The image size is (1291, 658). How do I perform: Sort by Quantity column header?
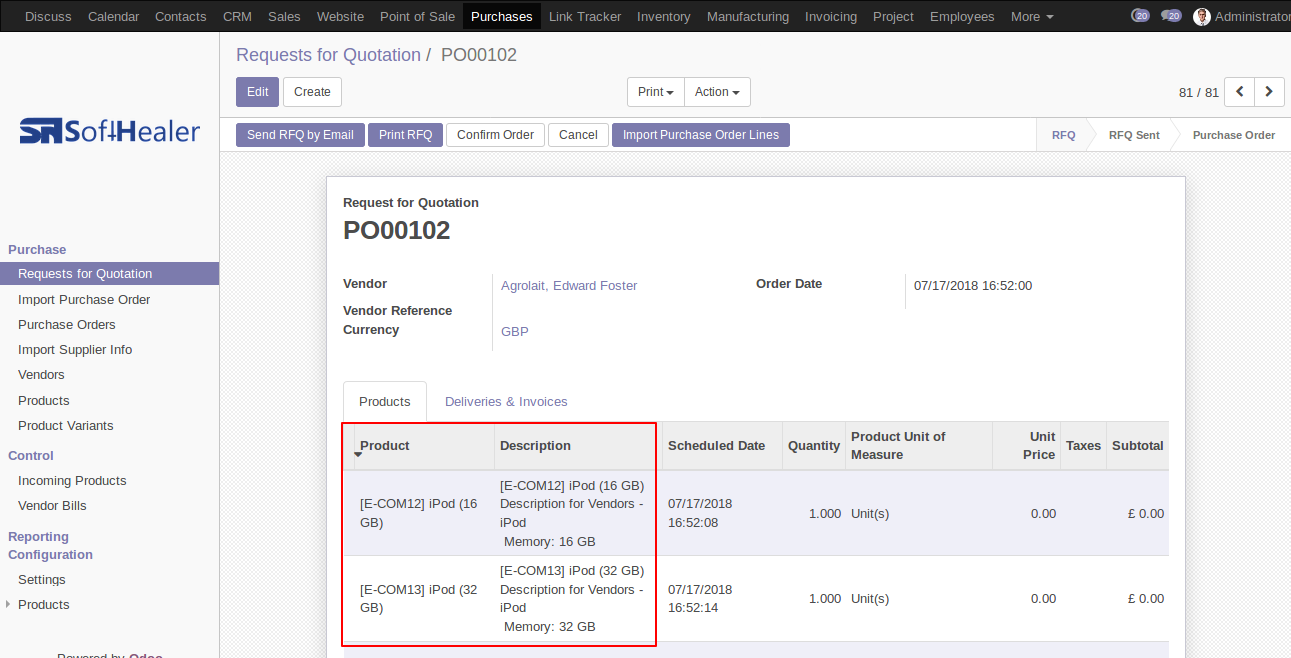point(813,446)
